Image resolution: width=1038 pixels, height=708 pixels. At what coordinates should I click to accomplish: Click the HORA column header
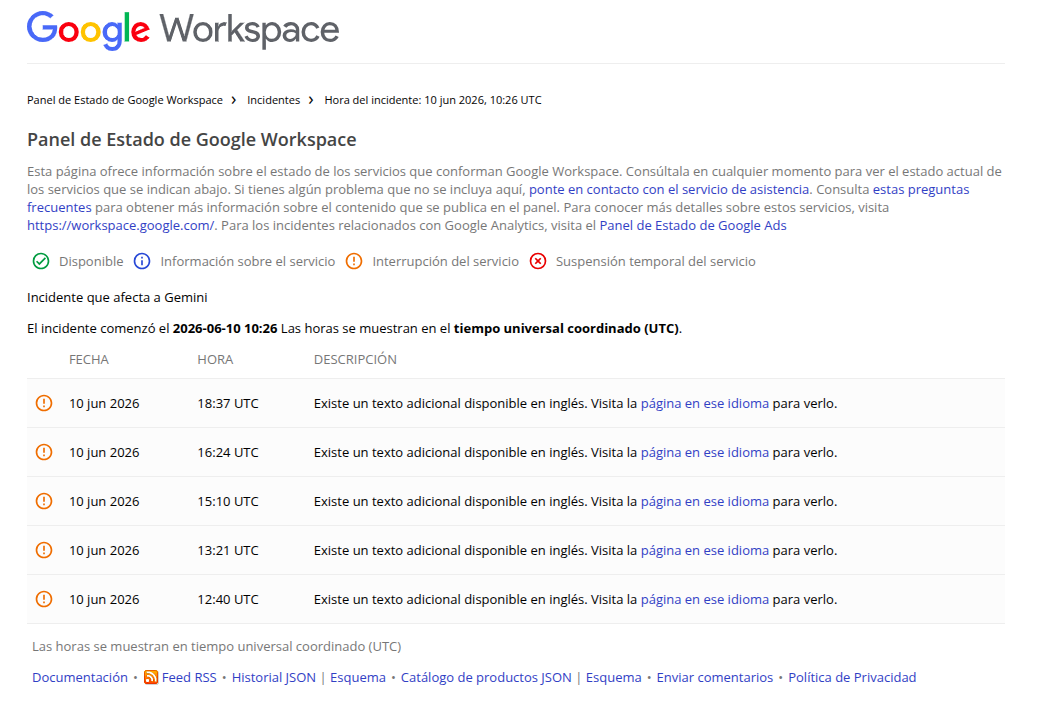pos(215,359)
